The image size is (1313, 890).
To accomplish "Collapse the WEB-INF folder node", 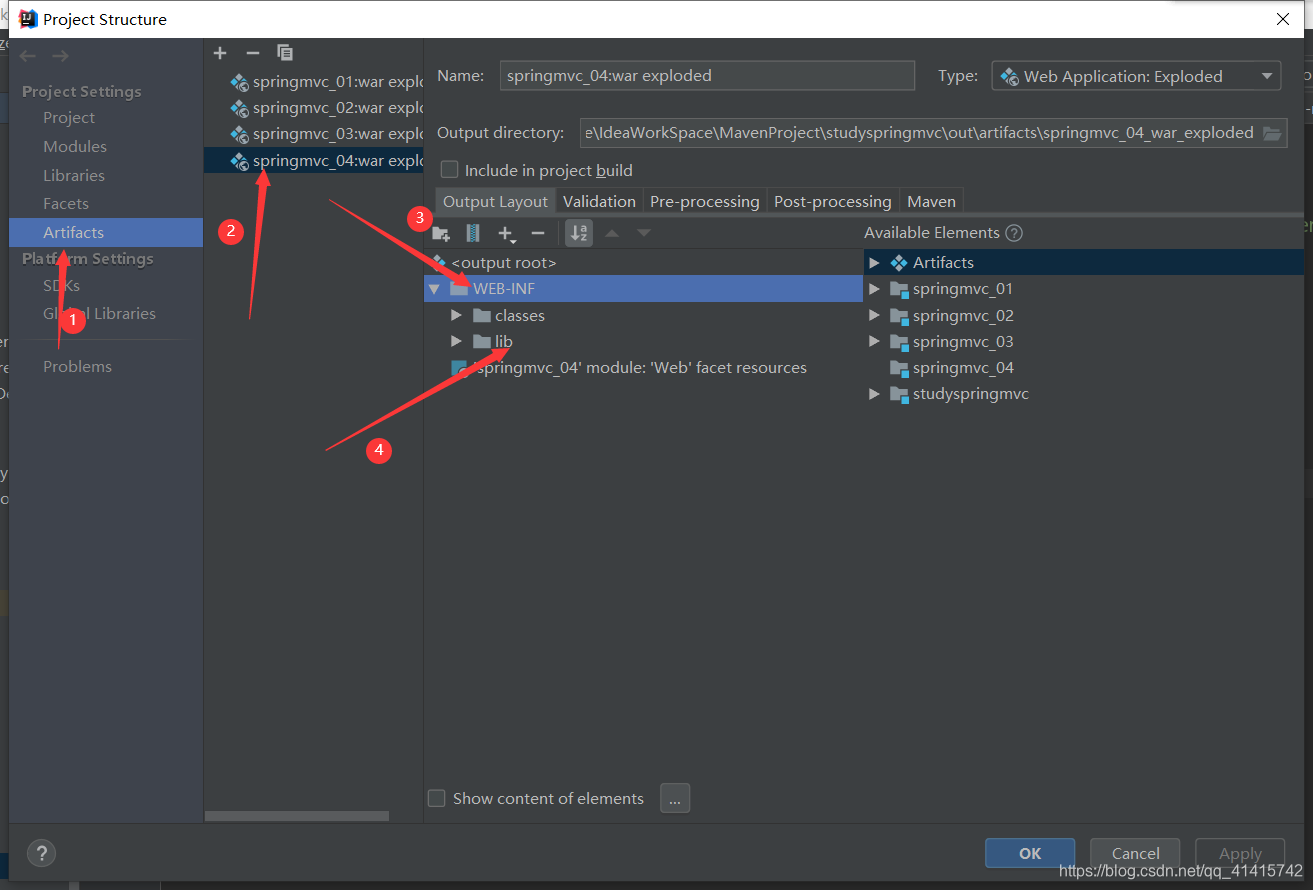I will 434,289.
